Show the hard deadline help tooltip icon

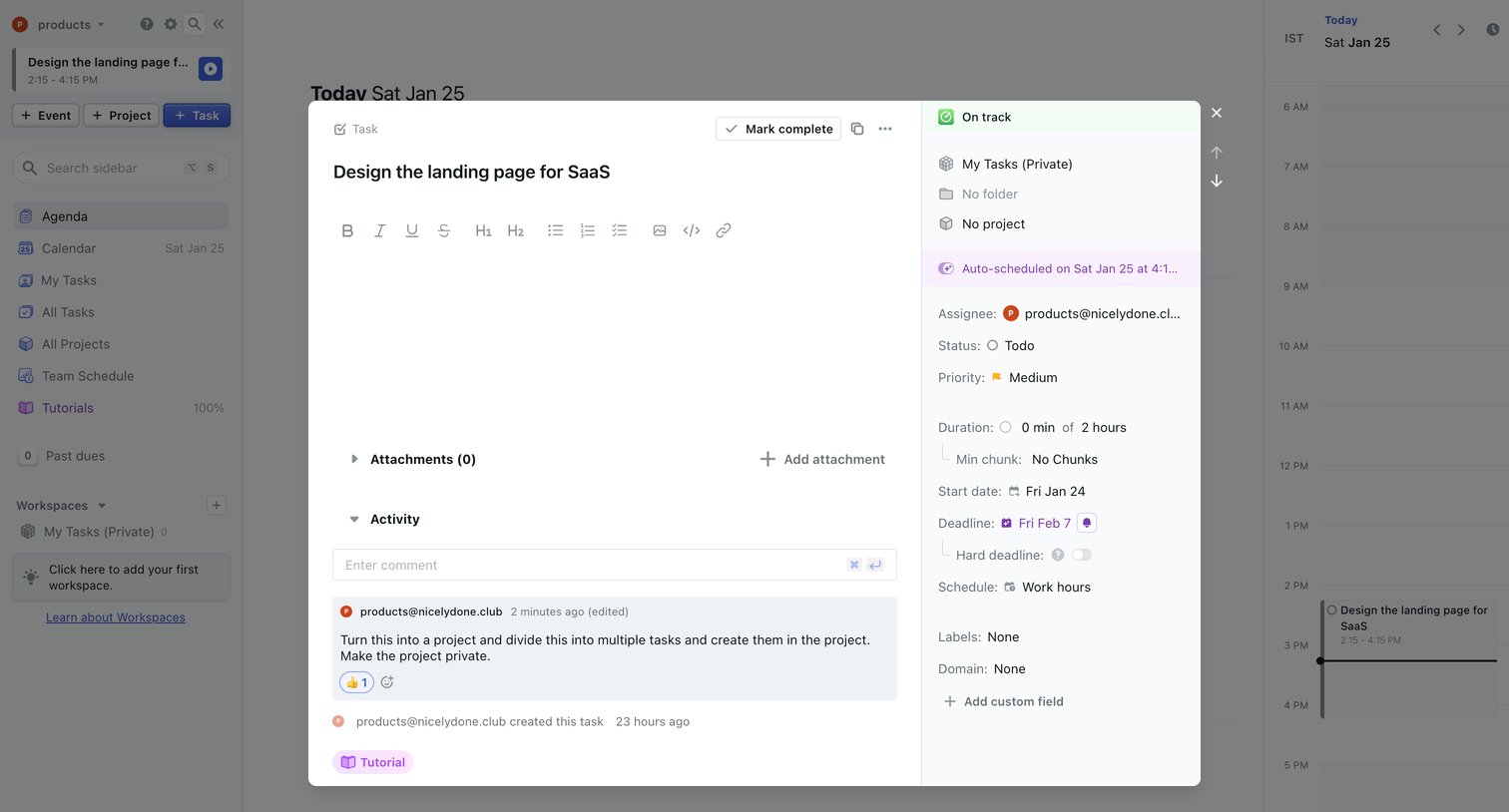click(x=1057, y=555)
